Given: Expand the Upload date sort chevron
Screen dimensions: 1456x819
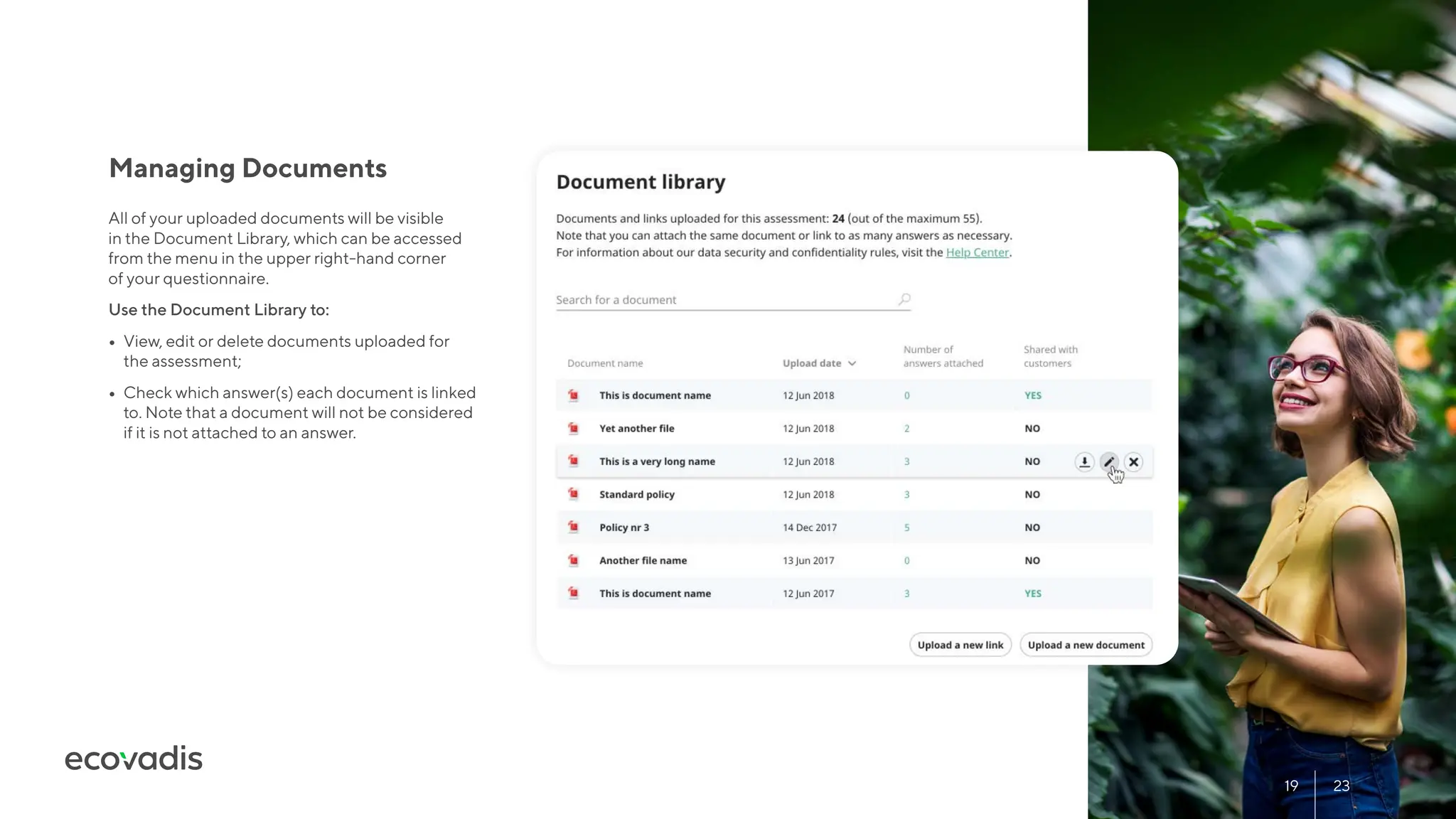Looking at the screenshot, I should (x=852, y=363).
